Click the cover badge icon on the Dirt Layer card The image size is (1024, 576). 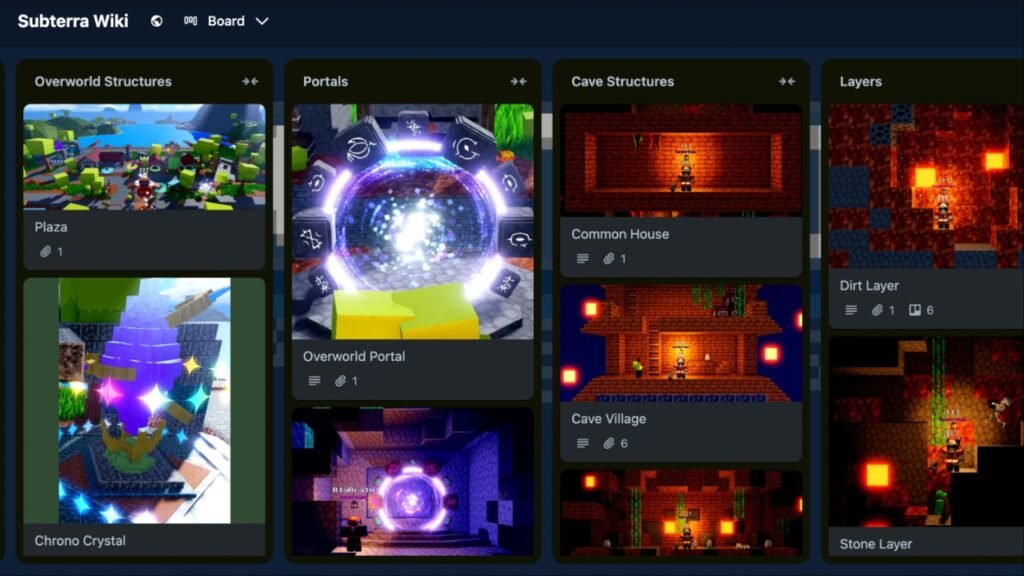point(915,309)
